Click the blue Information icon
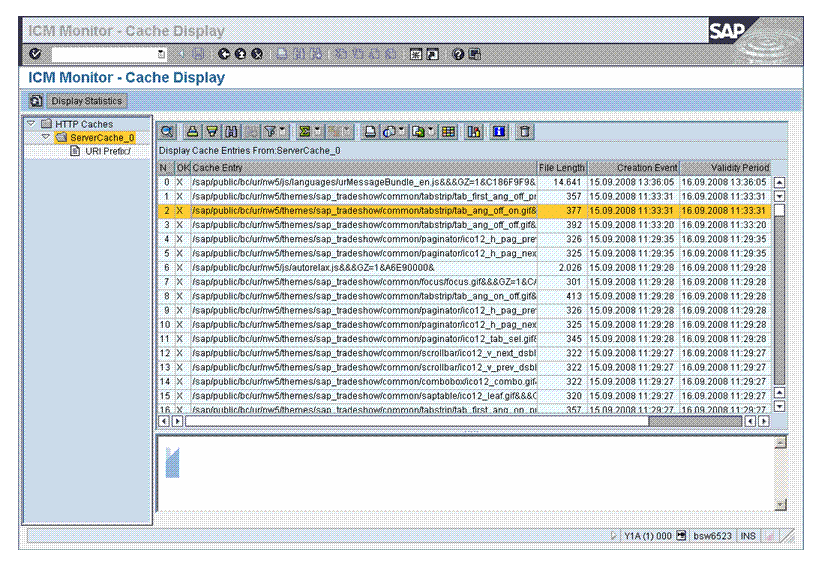The image size is (822, 567). (x=499, y=132)
